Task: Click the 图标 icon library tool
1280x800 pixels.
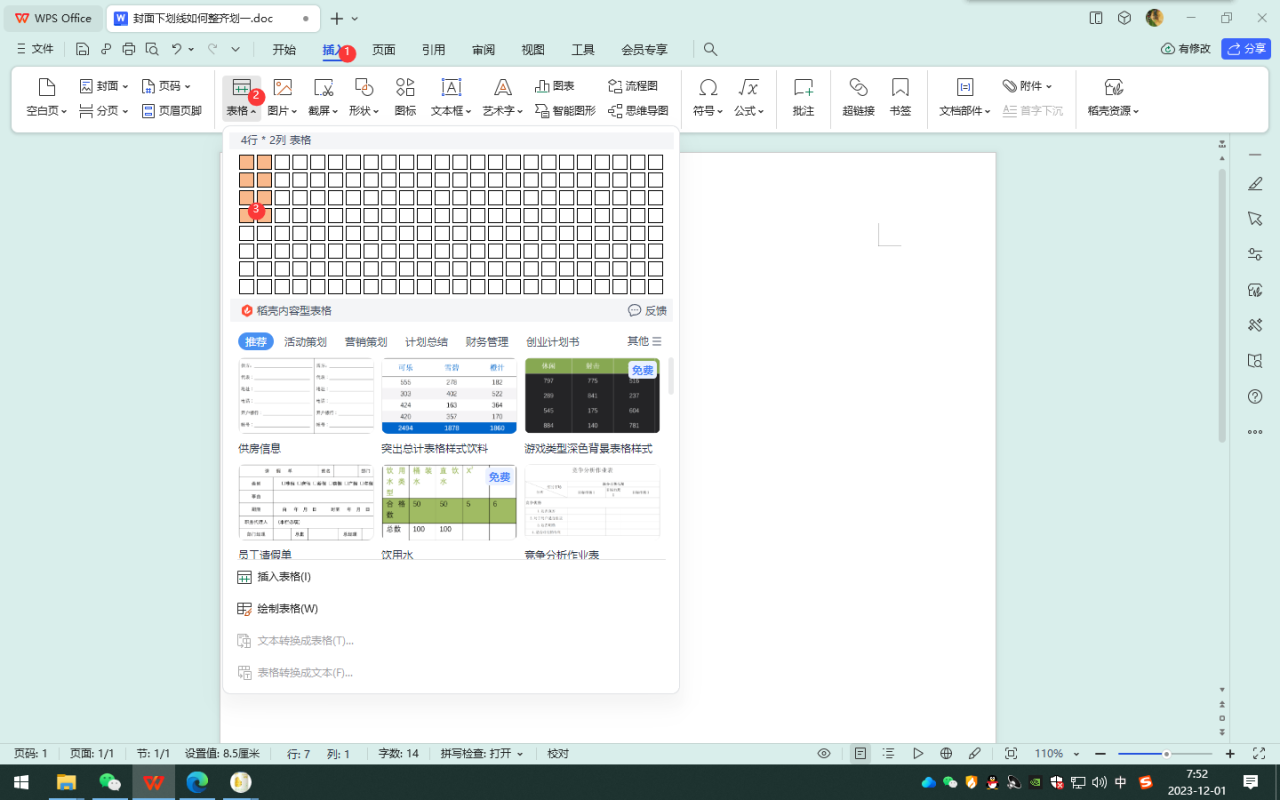Action: pos(405,98)
